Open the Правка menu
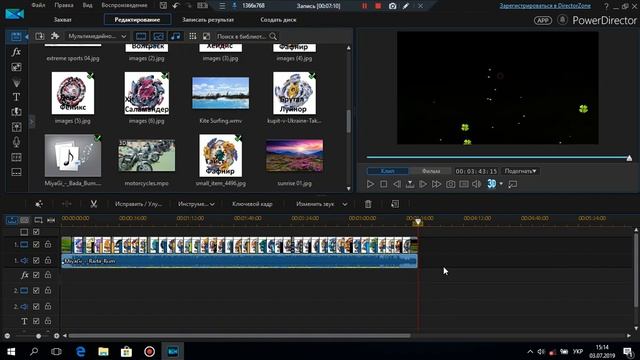Image resolution: width=640 pixels, height=360 pixels. click(x=64, y=5)
